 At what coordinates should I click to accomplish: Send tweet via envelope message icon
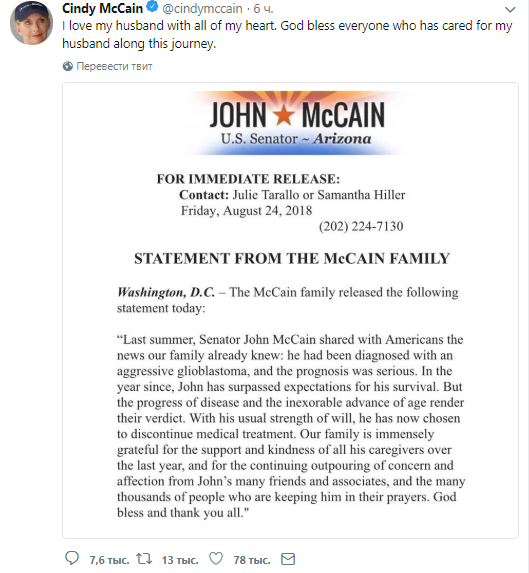(288, 559)
